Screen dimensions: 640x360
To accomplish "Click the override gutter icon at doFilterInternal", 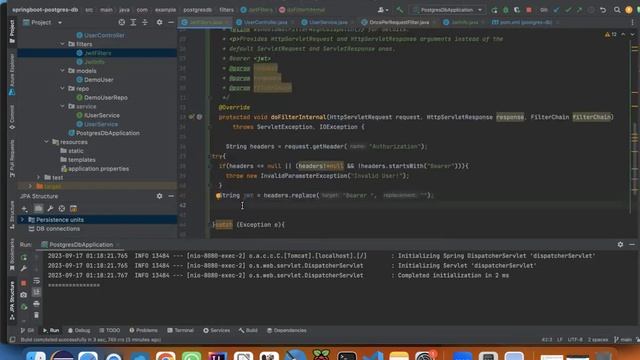I will [191, 117].
